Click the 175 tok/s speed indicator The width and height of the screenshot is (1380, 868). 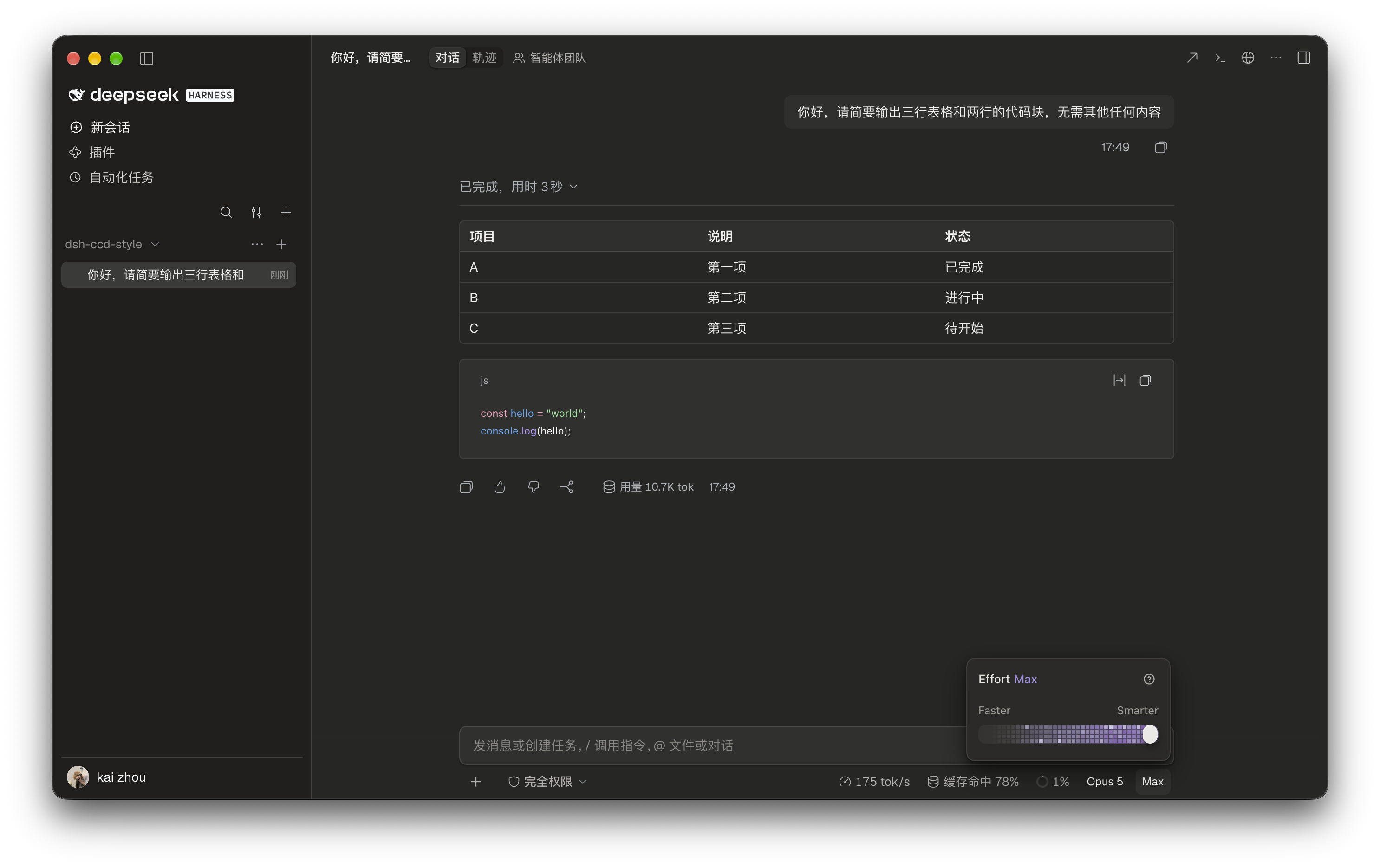(874, 782)
